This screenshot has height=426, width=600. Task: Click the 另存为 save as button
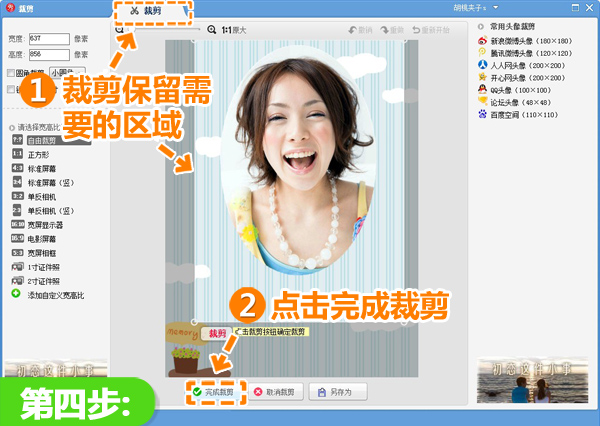click(338, 392)
